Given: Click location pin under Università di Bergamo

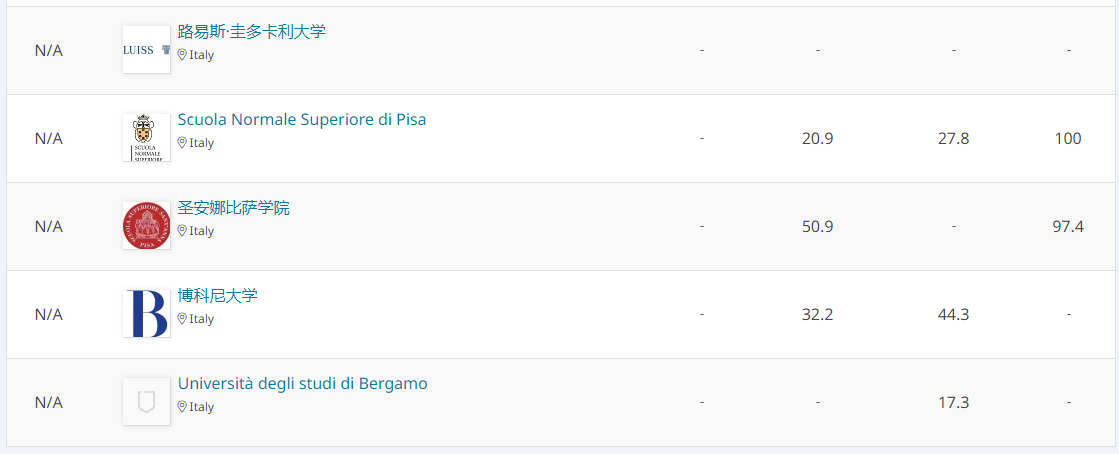Looking at the screenshot, I should point(182,406).
